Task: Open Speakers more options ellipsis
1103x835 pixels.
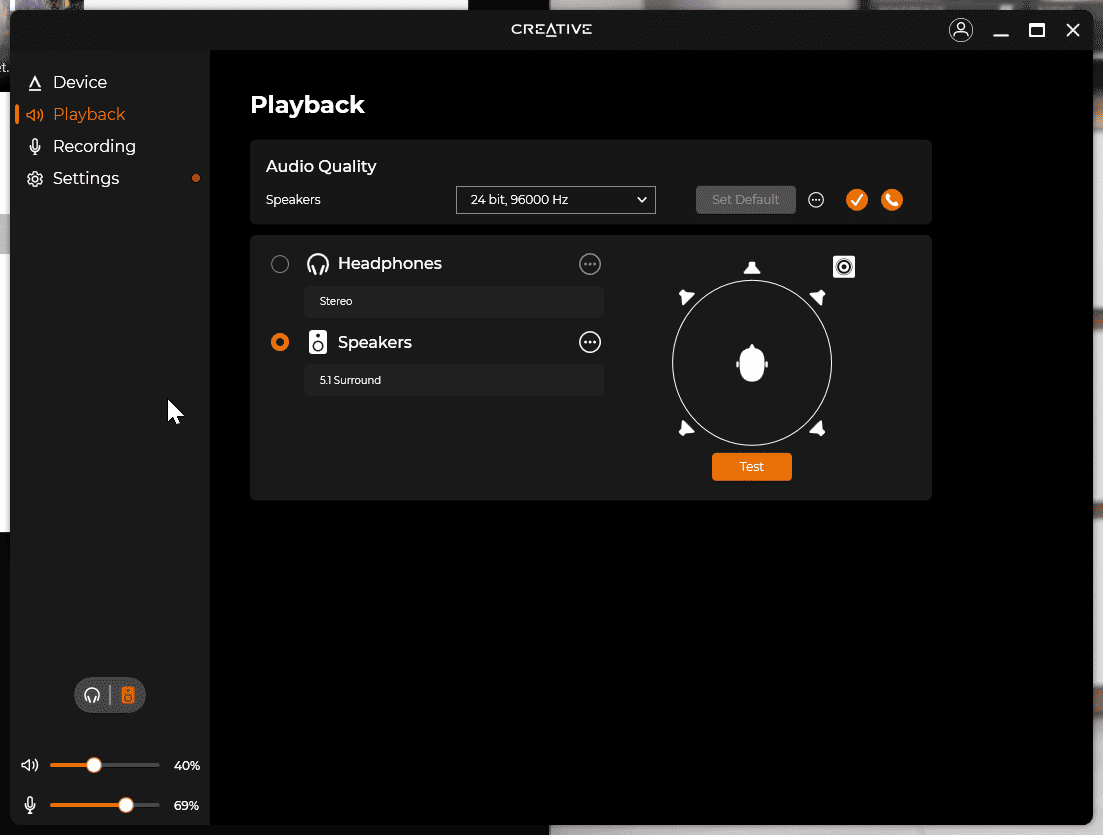Action: 590,342
